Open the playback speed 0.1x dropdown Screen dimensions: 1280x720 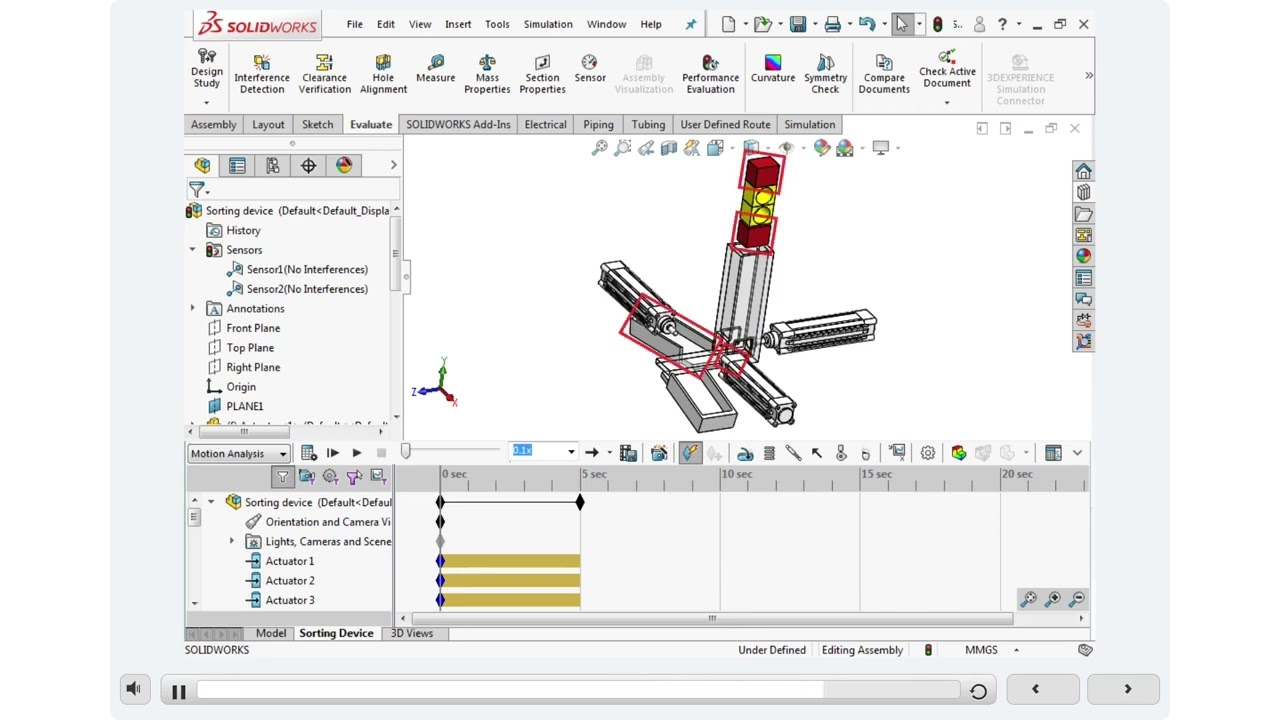[571, 452]
